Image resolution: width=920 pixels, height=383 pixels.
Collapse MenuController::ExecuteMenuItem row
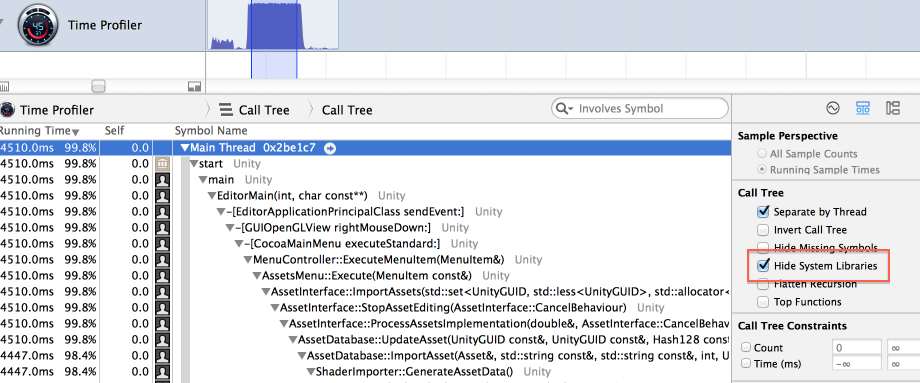click(x=248, y=260)
